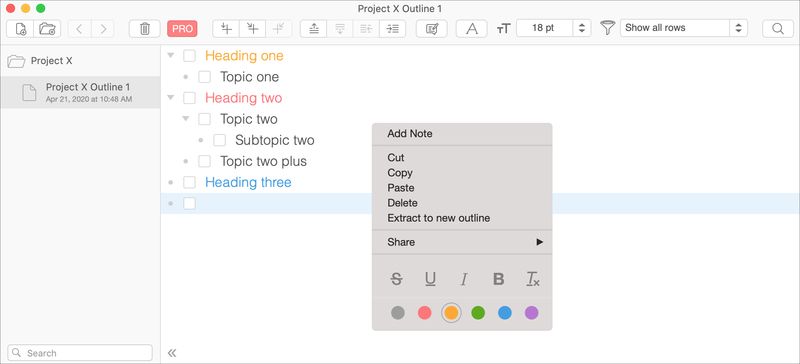This screenshot has height=364, width=800.
Task: Open the 'Share' submenu
Action: [462, 242]
